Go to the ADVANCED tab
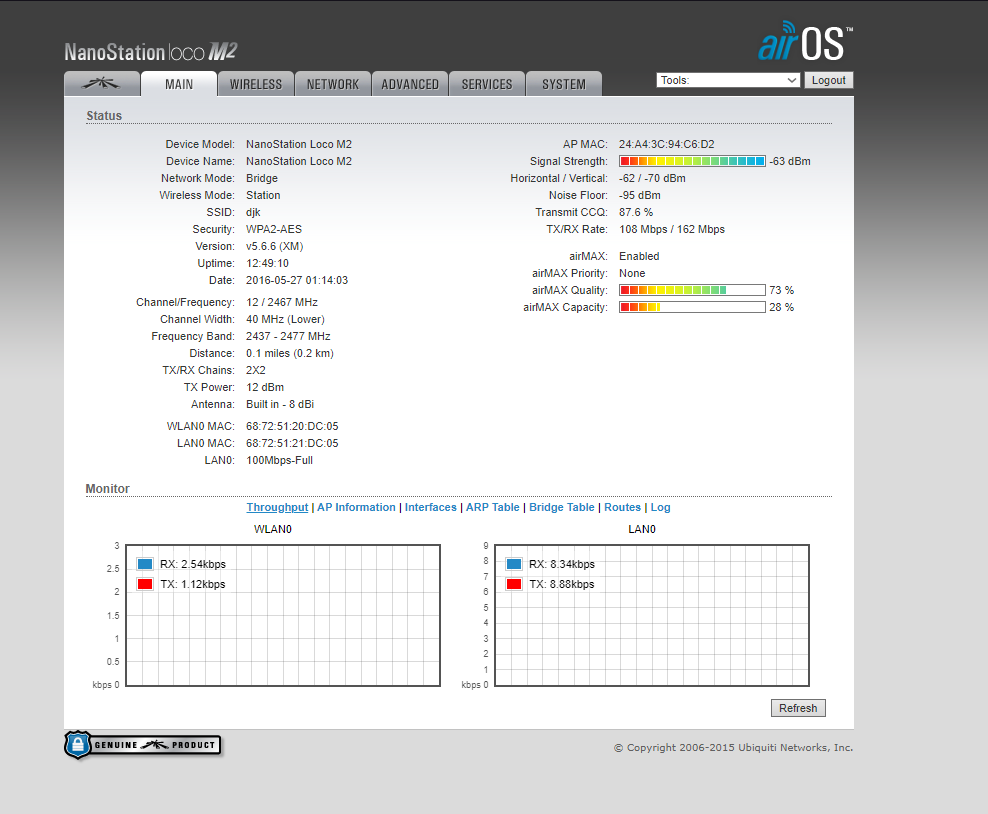Viewport: 988px width, 814px height. pos(410,84)
